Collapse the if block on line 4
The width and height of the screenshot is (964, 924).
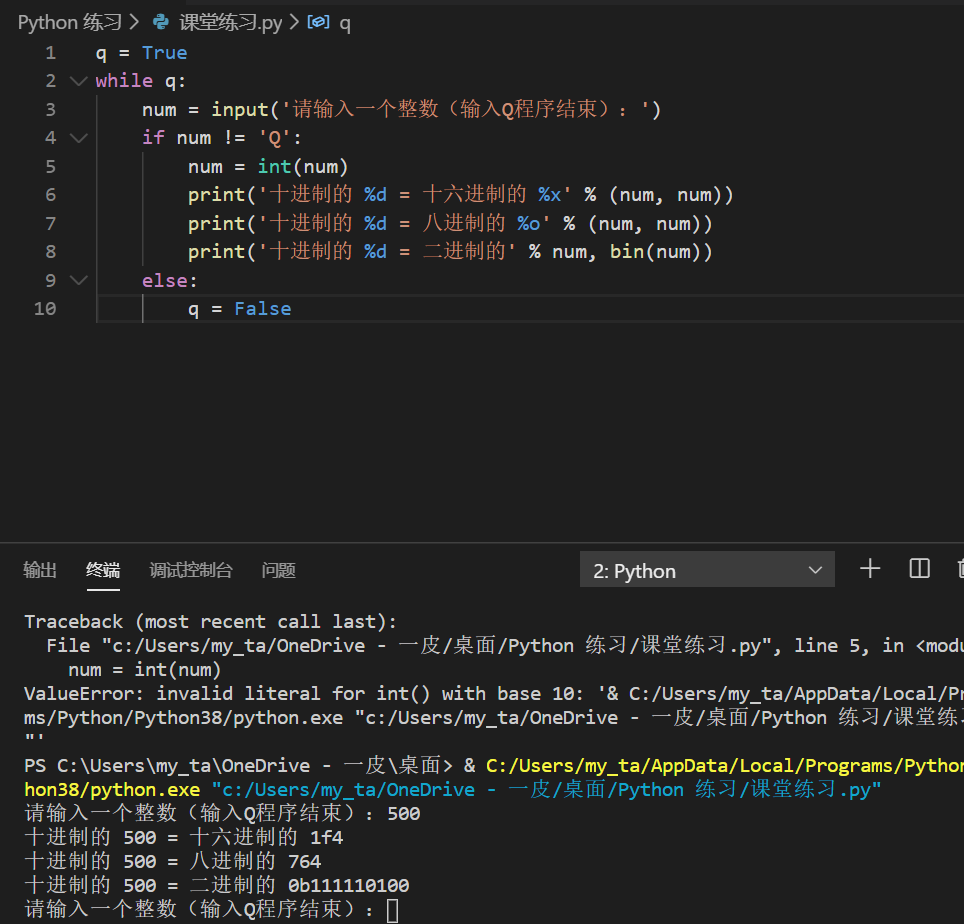[78, 137]
